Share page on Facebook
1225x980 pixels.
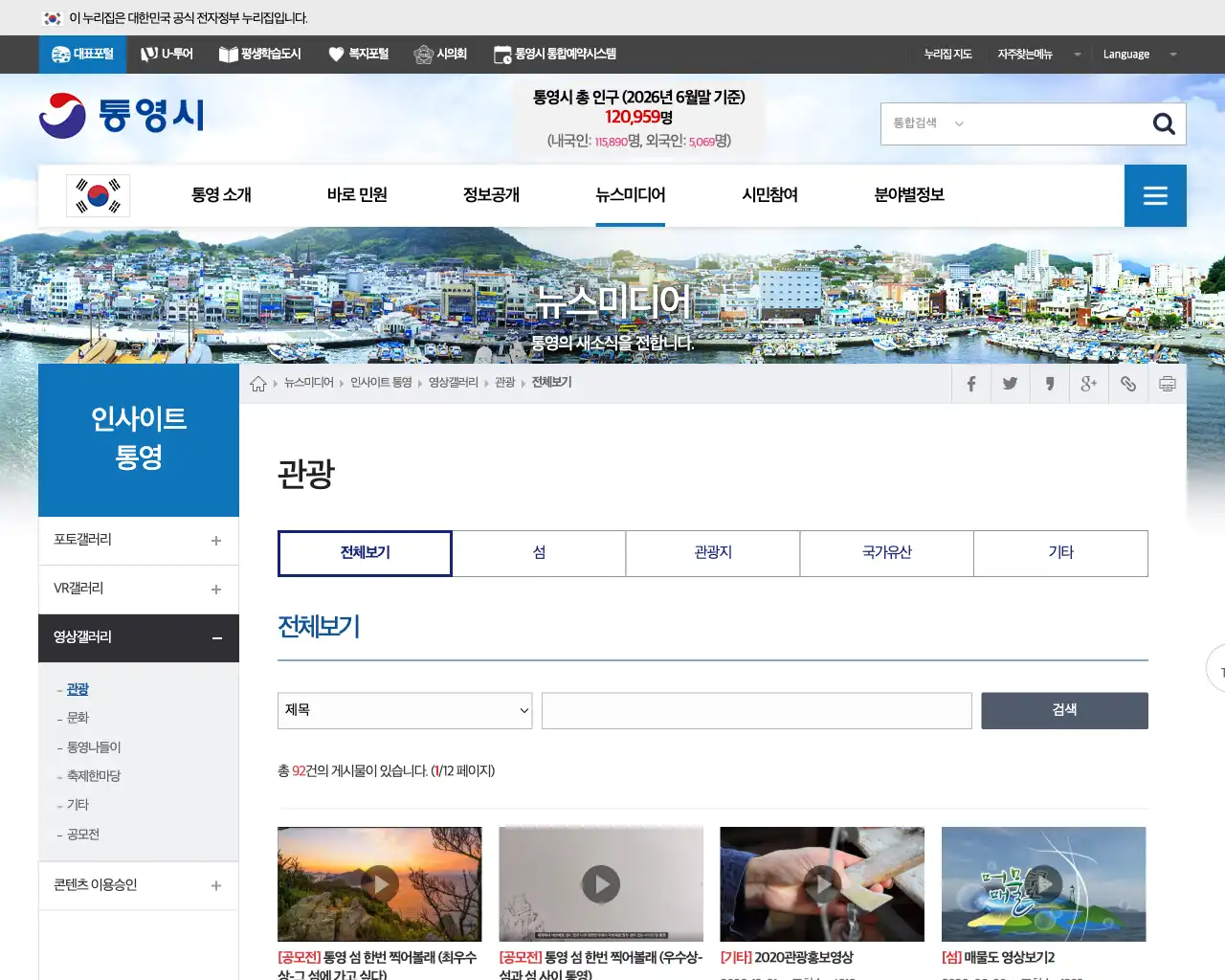(x=970, y=384)
